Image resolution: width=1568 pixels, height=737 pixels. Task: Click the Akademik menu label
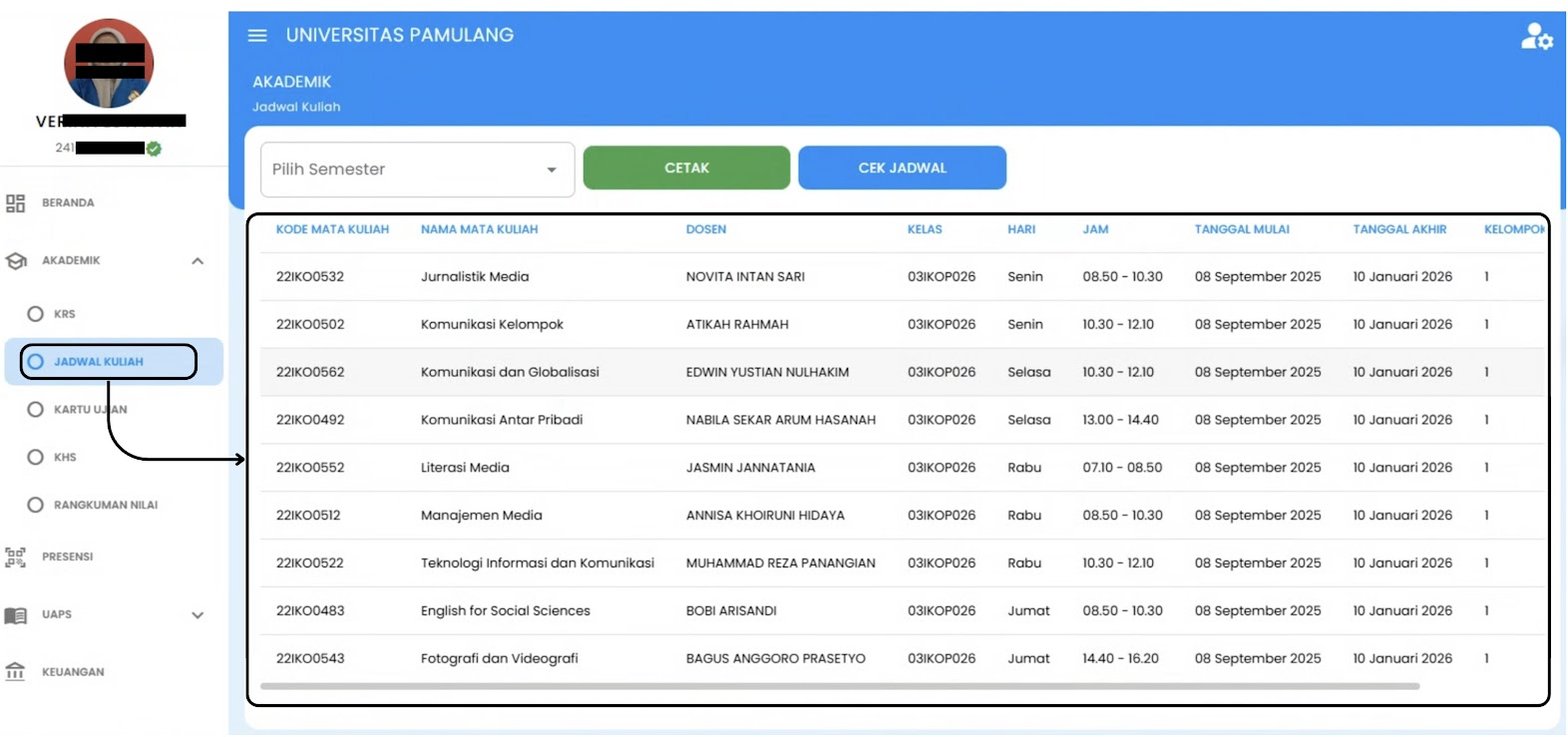(x=71, y=261)
